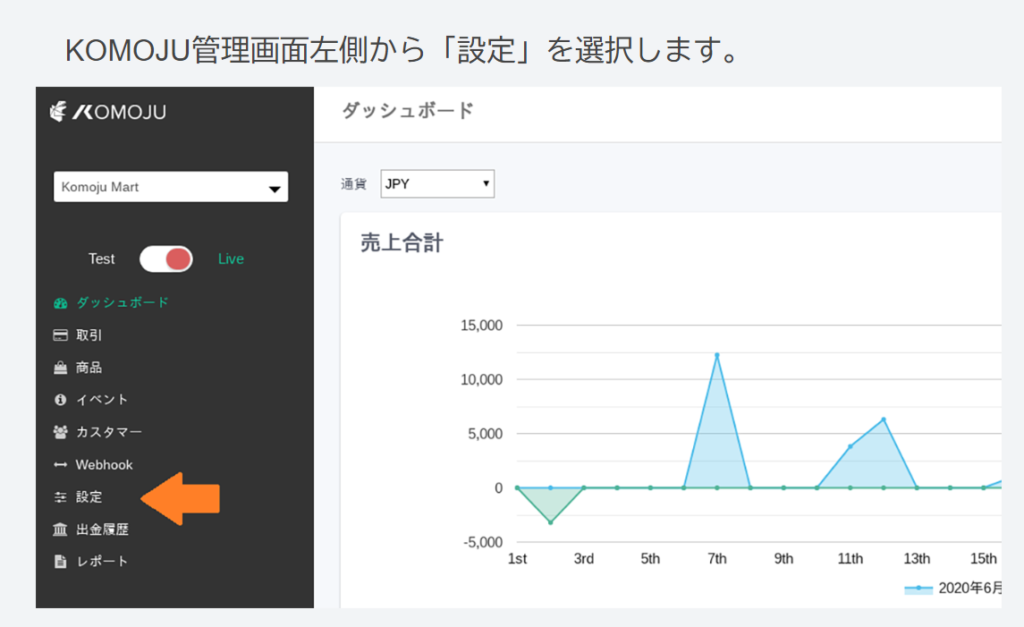Click the arrows icon beside Webhook
Screen dimensions: 1024x627
coord(60,465)
